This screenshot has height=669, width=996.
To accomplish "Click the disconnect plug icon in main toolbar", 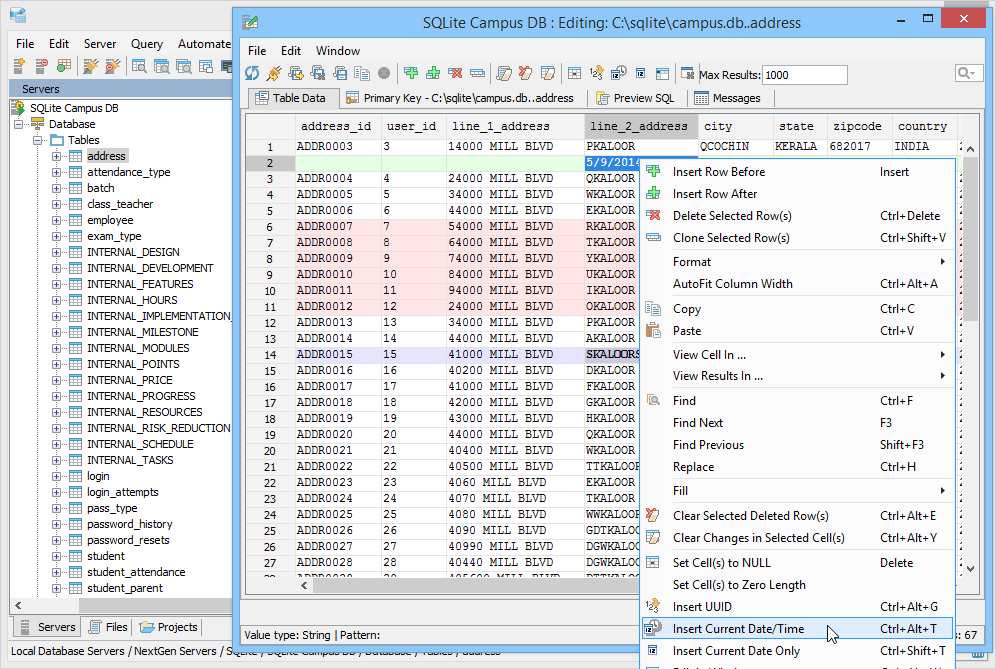I will [x=113, y=65].
